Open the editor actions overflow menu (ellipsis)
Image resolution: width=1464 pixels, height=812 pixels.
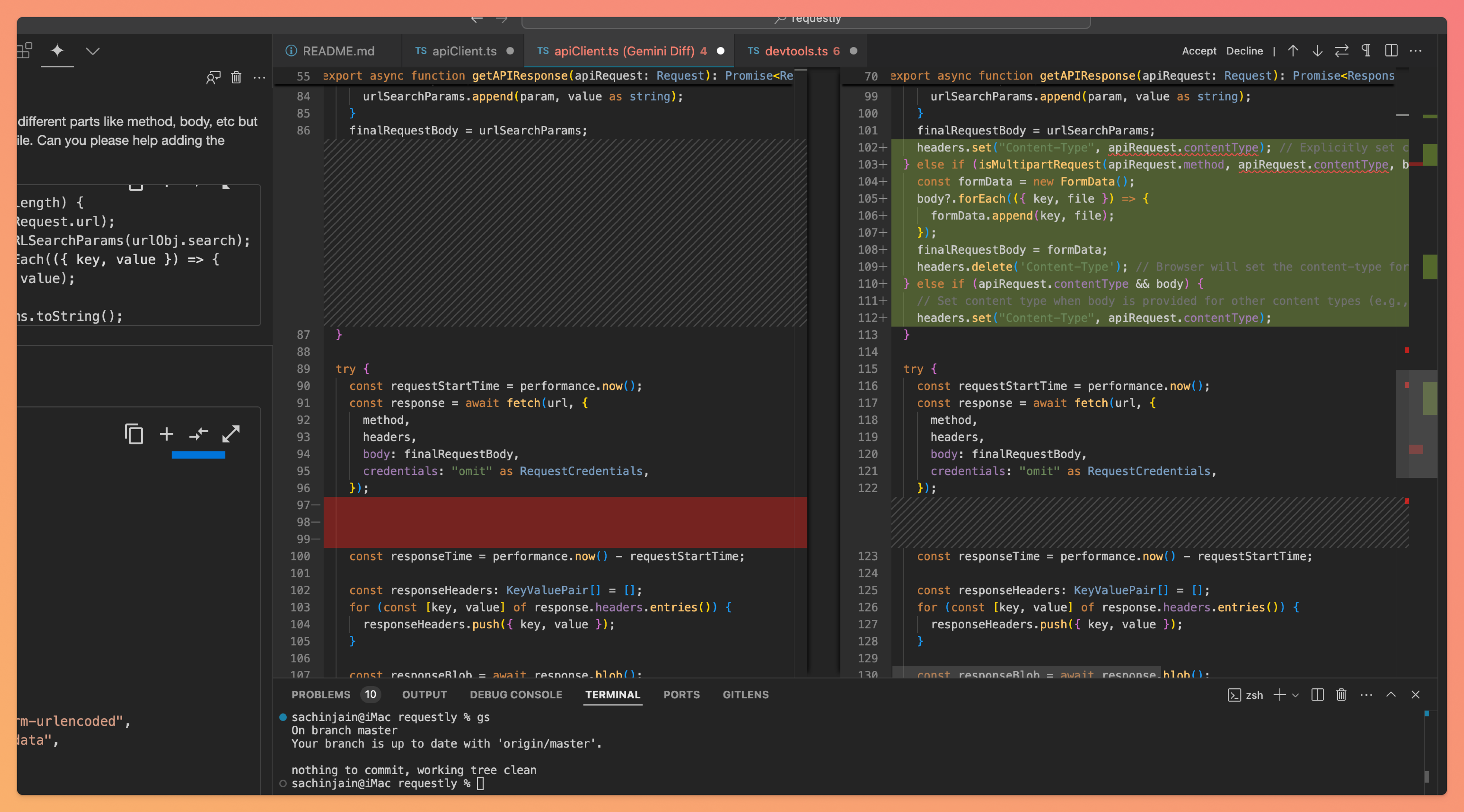pos(1416,51)
